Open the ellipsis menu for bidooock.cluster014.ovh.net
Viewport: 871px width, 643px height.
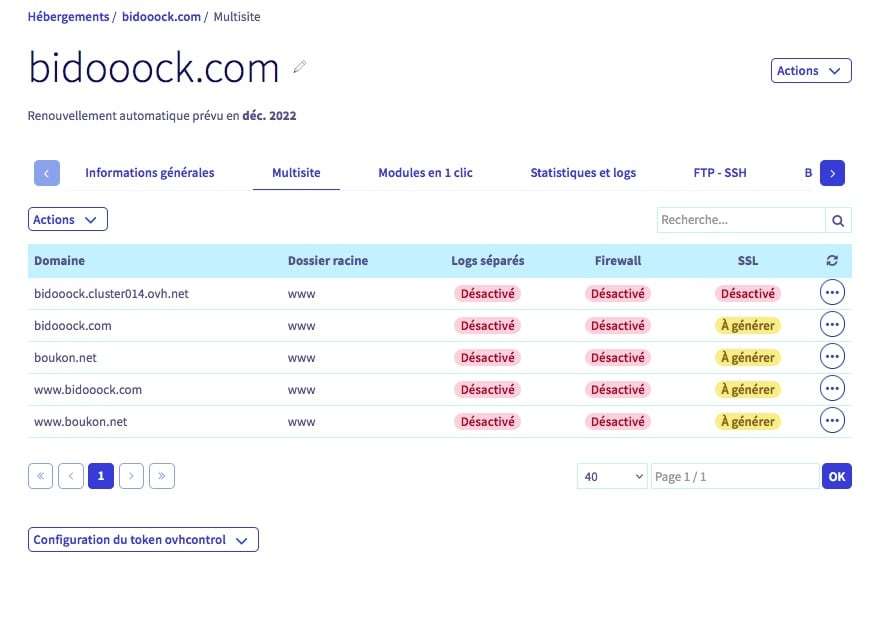[832, 293]
